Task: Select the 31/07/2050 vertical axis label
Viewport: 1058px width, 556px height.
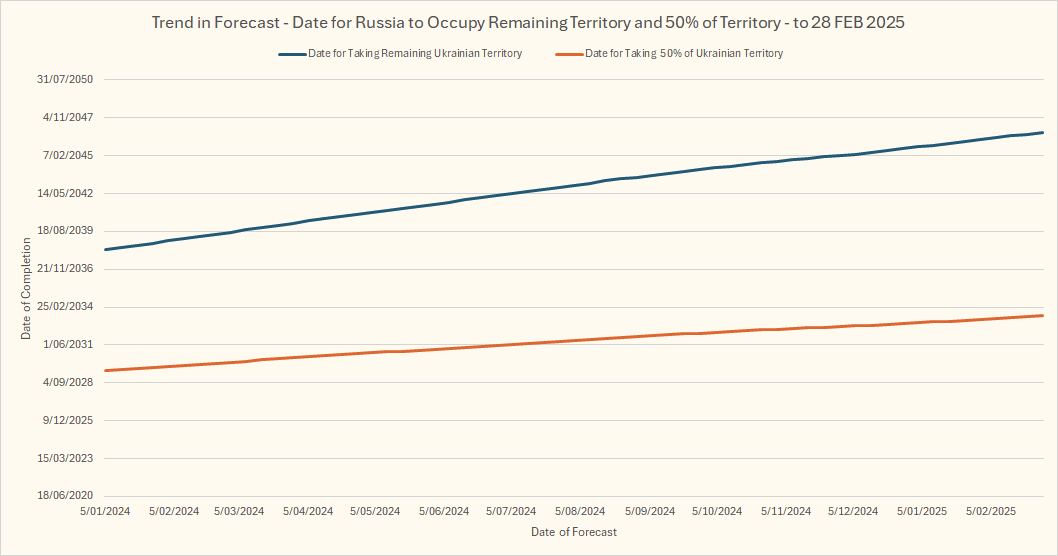Action: [65, 79]
